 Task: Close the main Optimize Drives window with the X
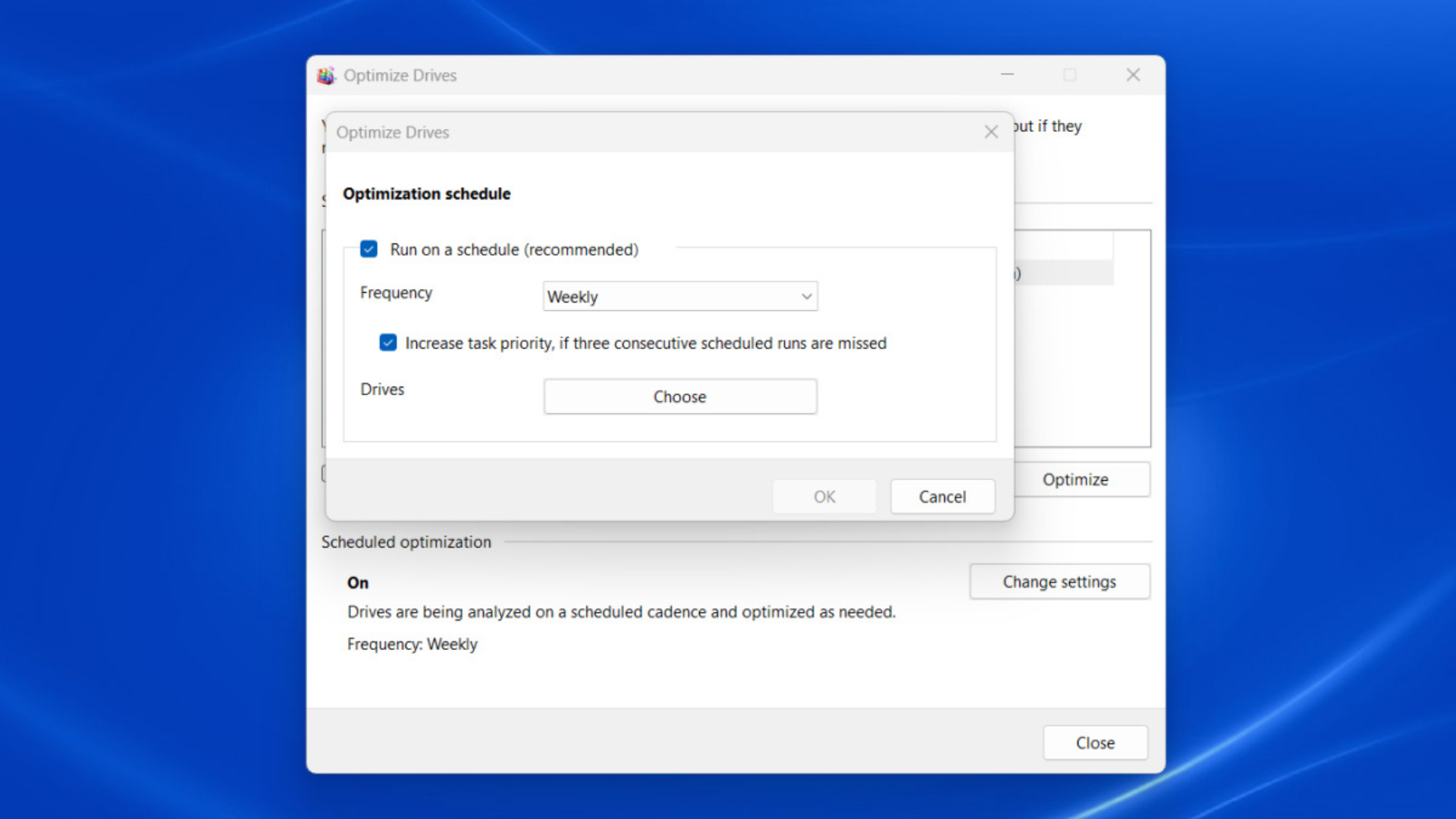(1133, 75)
